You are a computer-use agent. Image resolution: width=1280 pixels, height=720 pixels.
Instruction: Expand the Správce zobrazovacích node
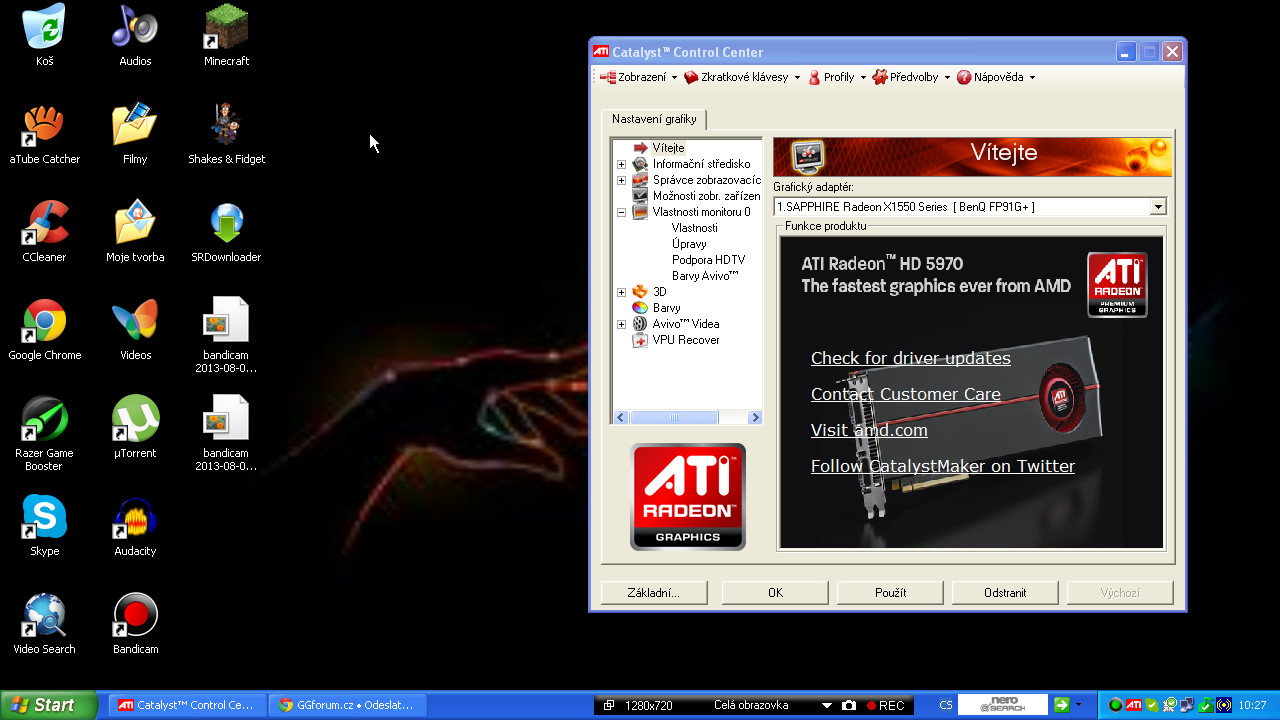(621, 180)
